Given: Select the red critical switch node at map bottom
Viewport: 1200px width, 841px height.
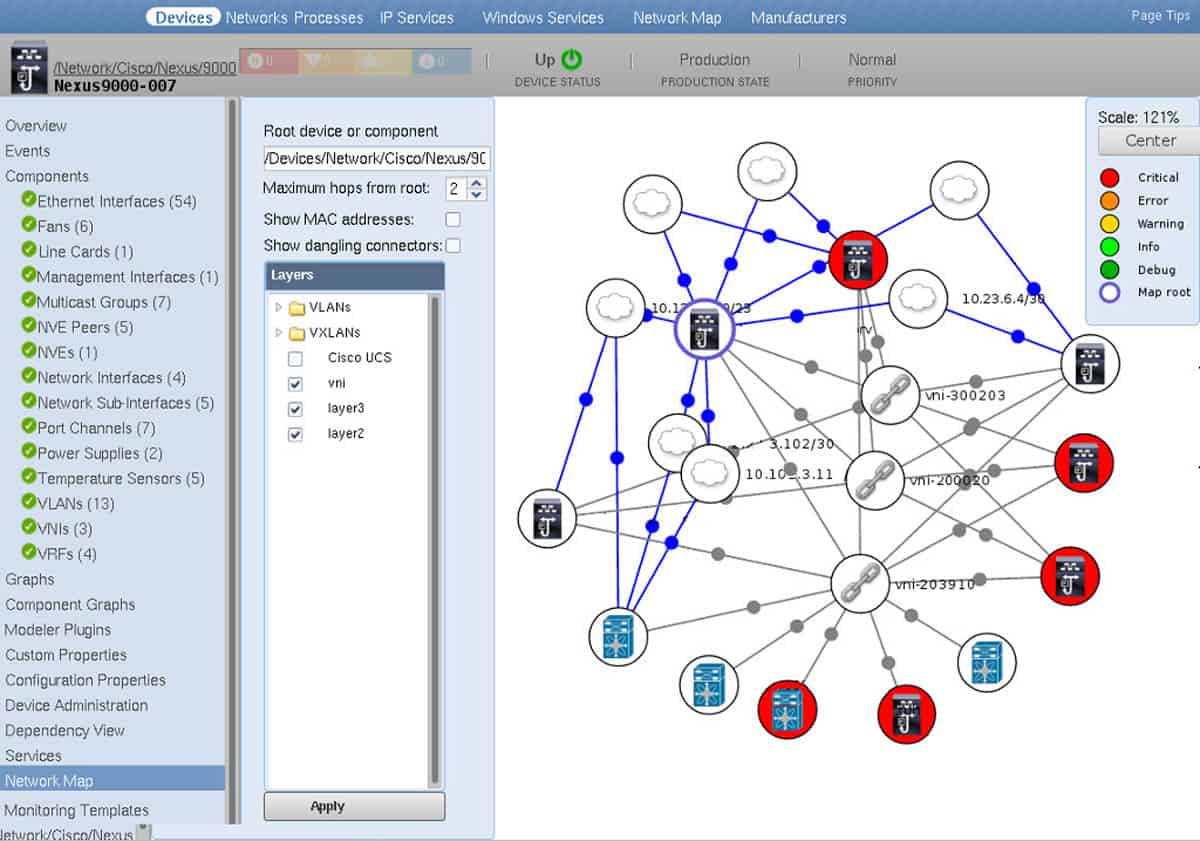Looking at the screenshot, I should coord(788,709).
